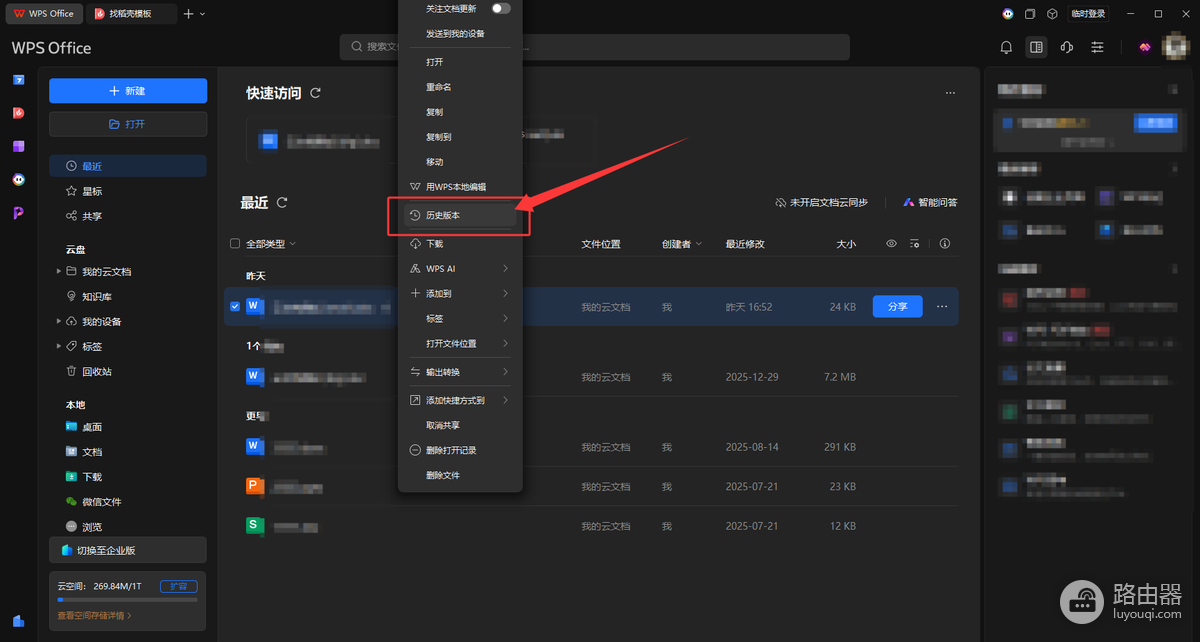This screenshot has width=1200, height=642.
Task: Select 历史版本 from the context menu
Action: (x=460, y=215)
